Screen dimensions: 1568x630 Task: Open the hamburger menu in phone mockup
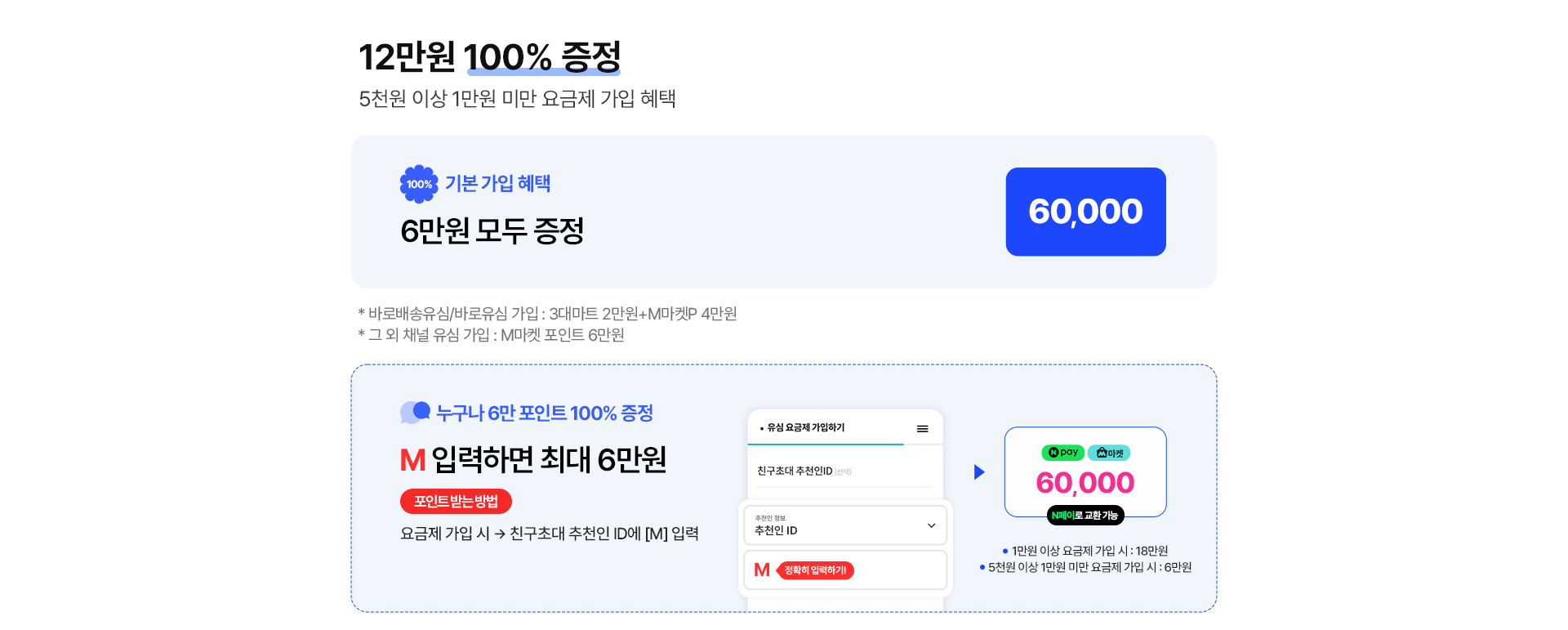coord(922,428)
